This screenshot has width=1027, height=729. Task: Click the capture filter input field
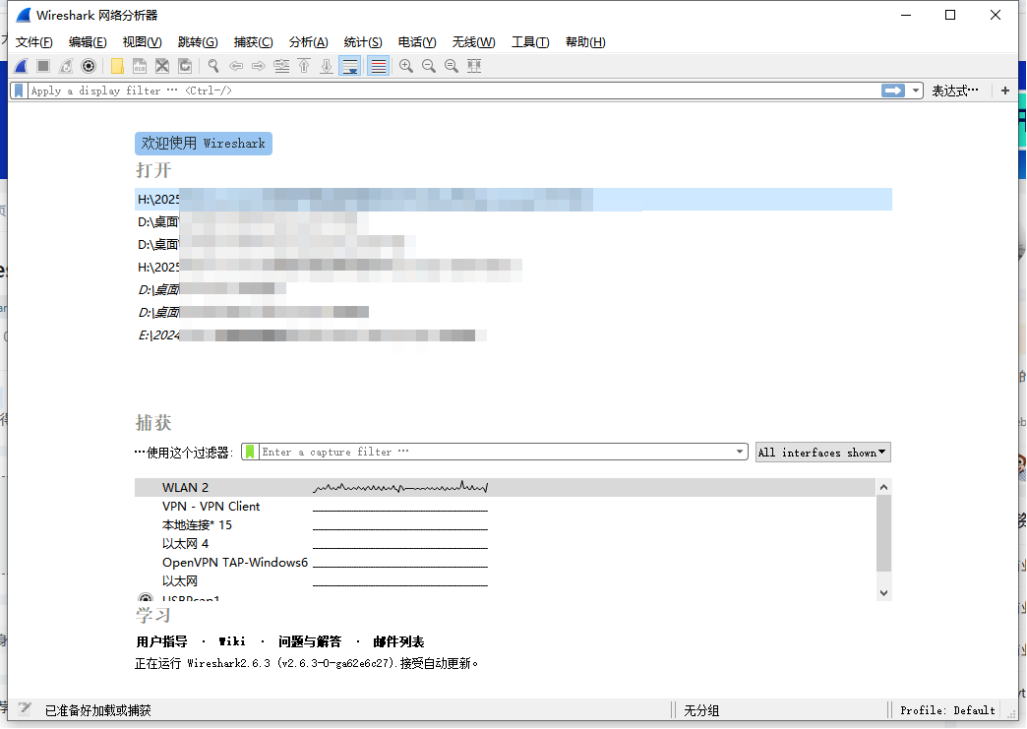point(496,452)
